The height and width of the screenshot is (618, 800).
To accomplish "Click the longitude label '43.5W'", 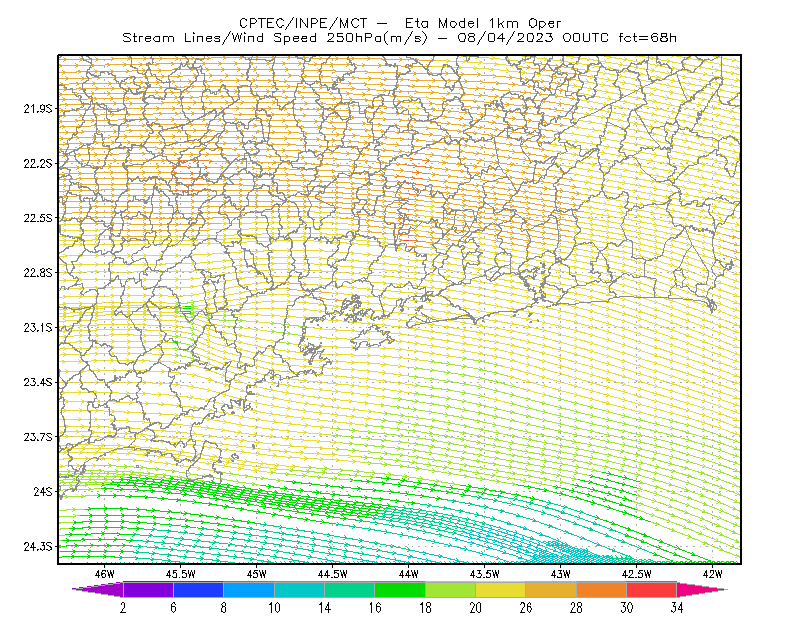I will 485,574.
